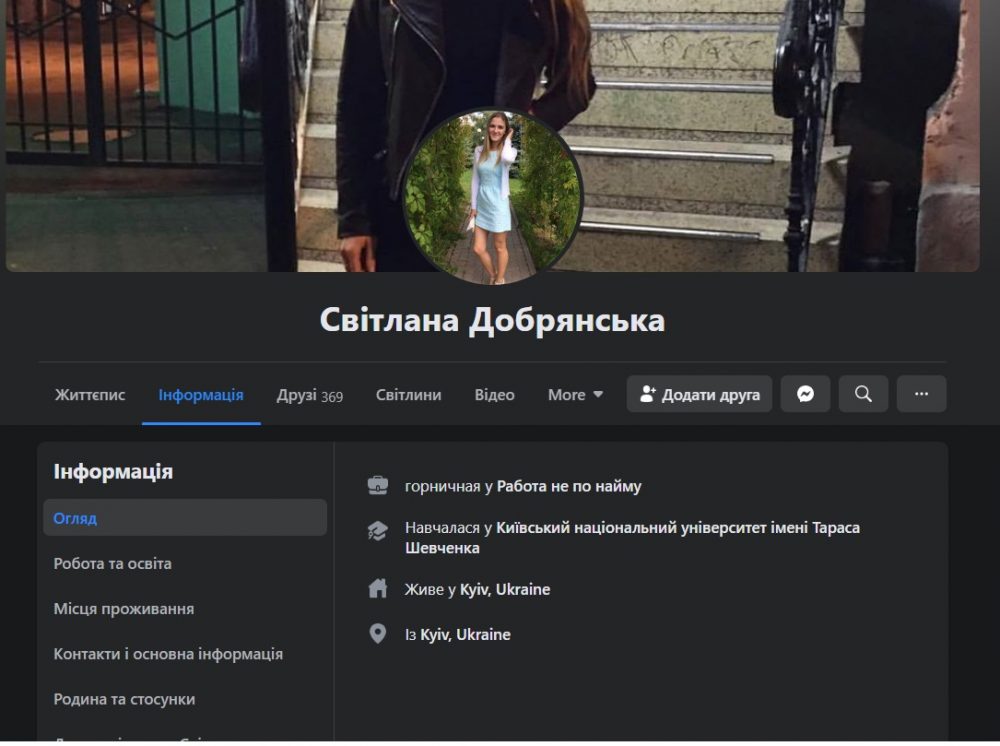This screenshot has height=746, width=1000.
Task: Switch to the Життєпис tab
Action: (x=90, y=395)
